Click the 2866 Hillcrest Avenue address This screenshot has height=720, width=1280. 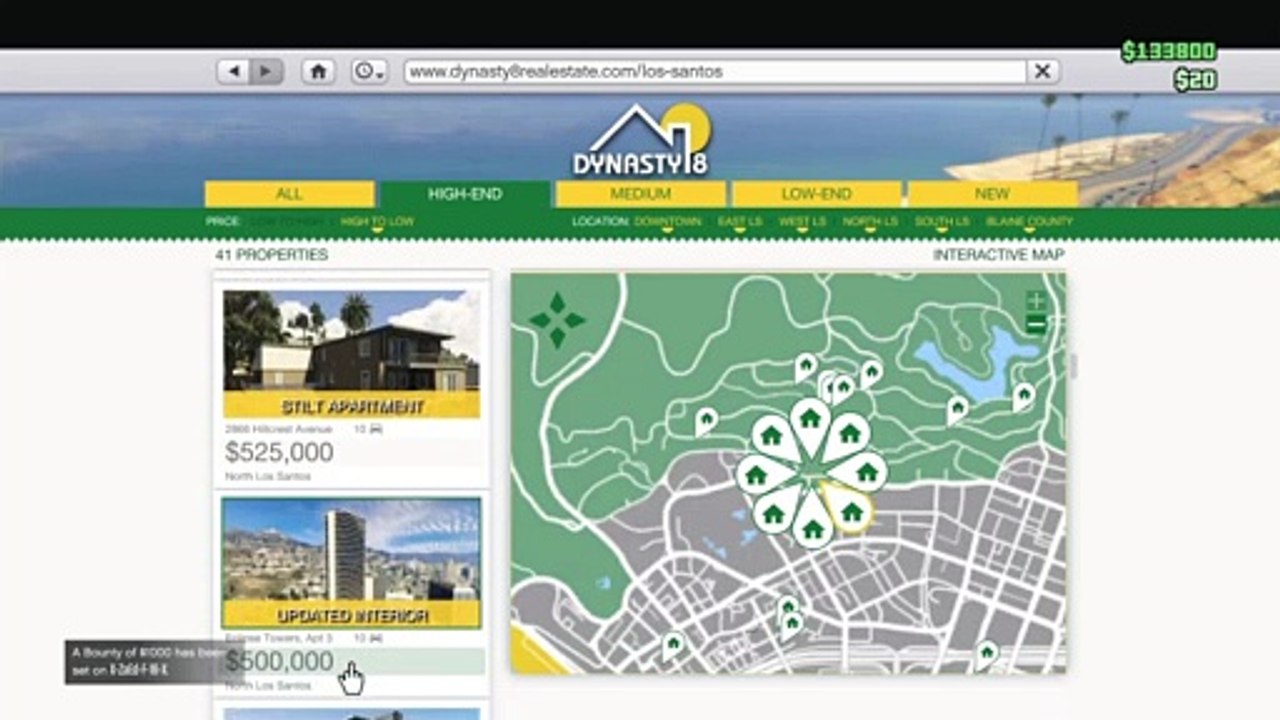278,428
